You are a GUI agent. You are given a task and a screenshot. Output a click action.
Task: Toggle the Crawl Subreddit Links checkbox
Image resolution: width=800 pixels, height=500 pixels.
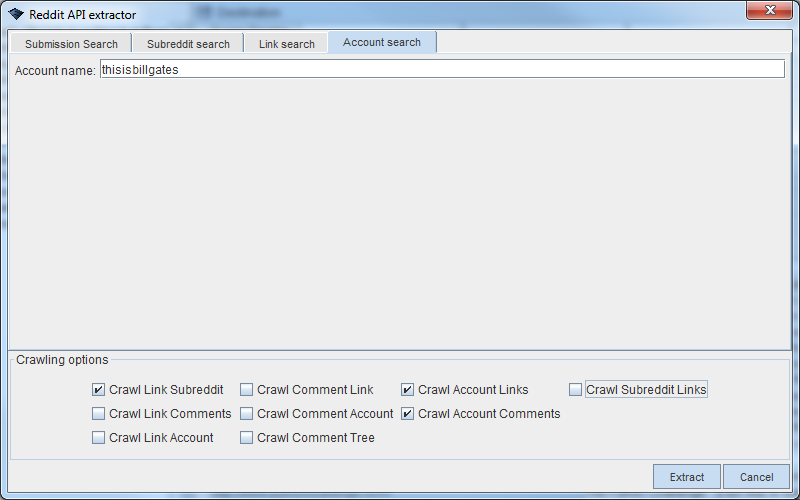576,390
